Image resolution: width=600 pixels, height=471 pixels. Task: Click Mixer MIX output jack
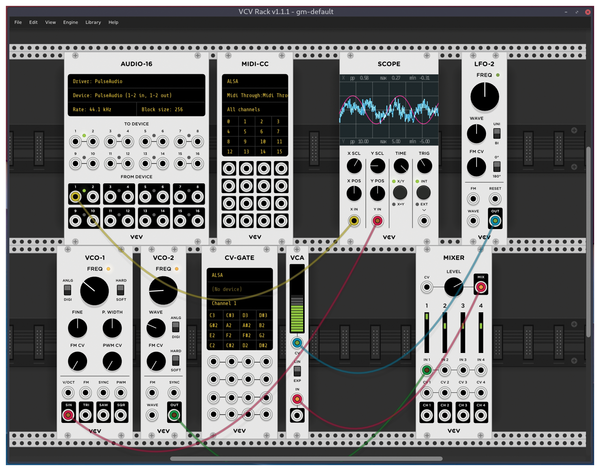(x=481, y=287)
